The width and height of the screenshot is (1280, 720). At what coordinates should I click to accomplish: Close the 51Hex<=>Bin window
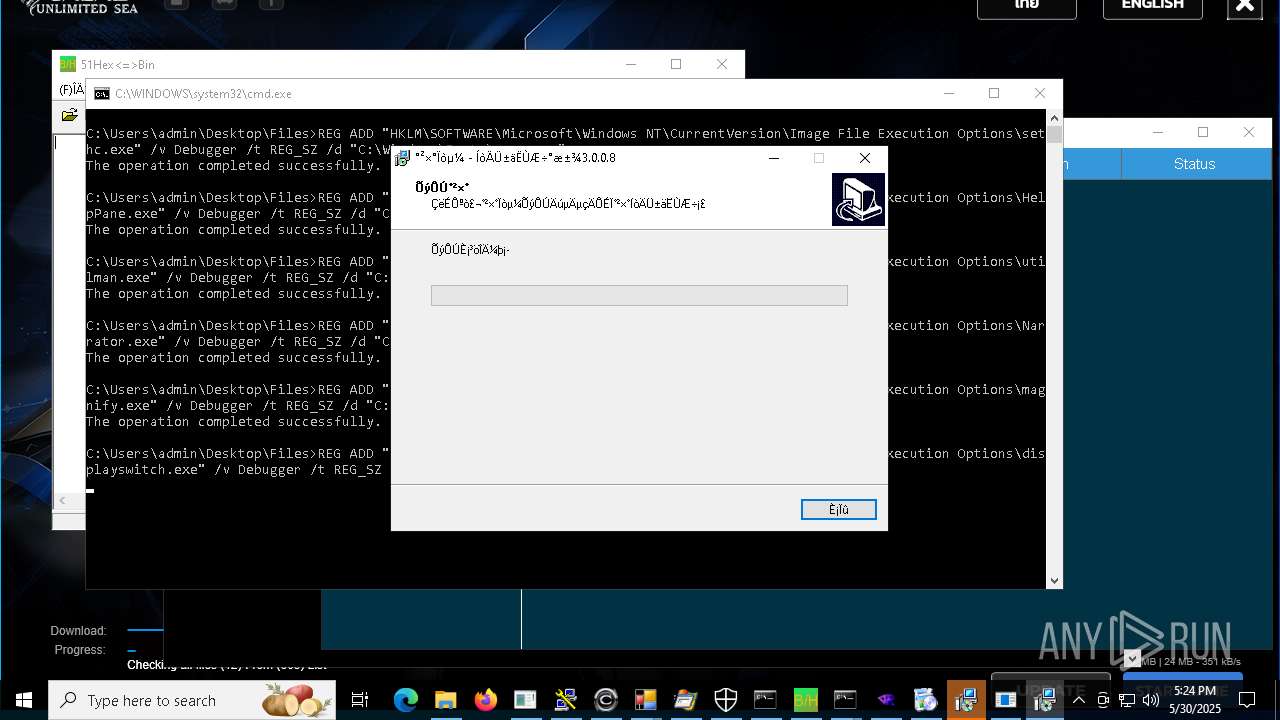[x=722, y=64]
